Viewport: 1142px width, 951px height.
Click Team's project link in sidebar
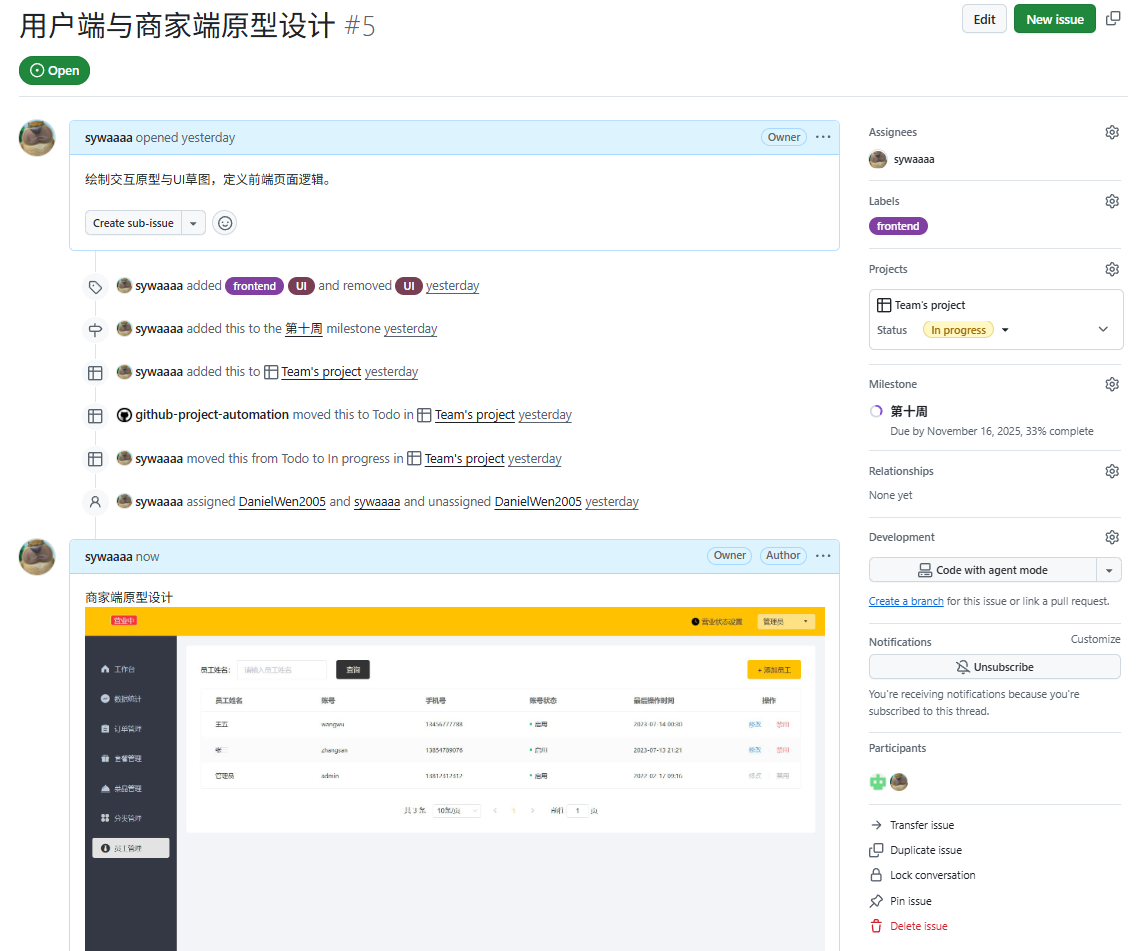pos(929,305)
